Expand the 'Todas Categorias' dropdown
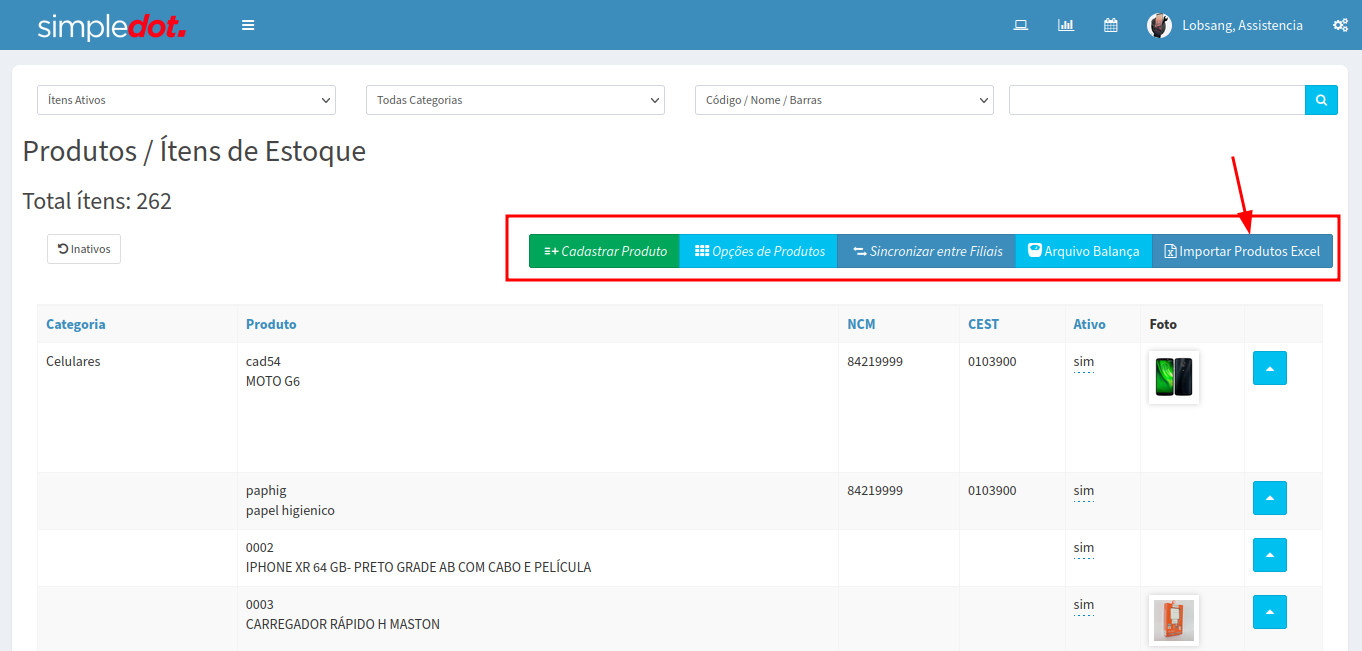This screenshot has height=651, width=1362. pos(515,100)
